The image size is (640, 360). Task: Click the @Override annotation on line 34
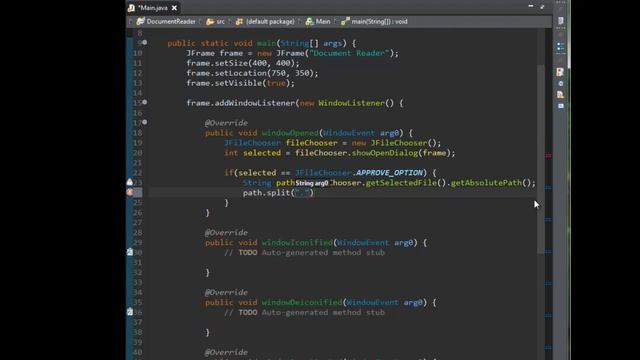coord(226,292)
